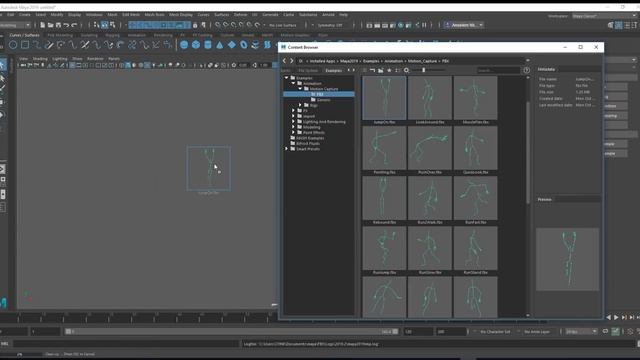Viewport: 640px width, 360px height.
Task: Click the Save Scene icon
Action: click(58, 25)
